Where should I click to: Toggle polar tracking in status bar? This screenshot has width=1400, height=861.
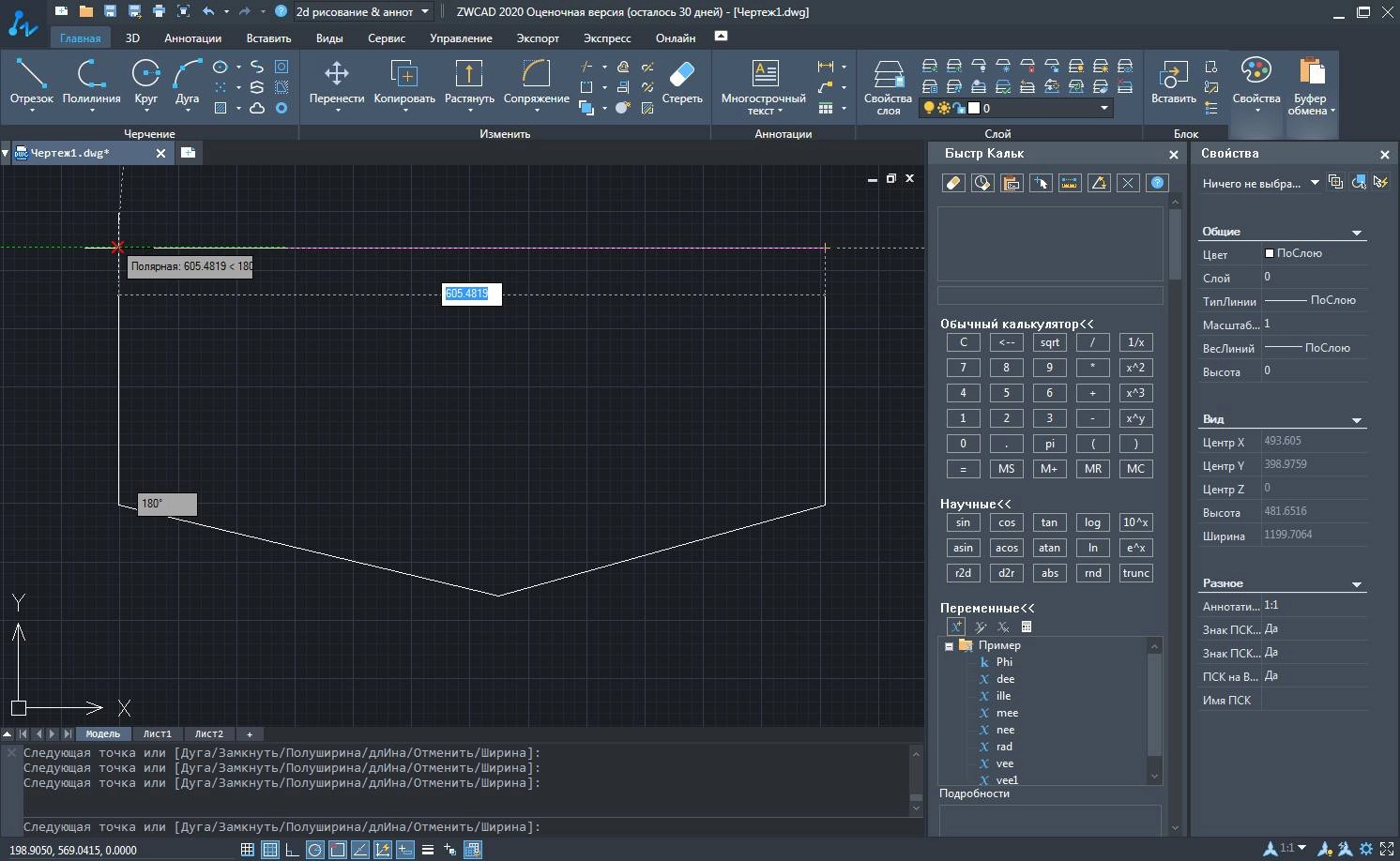(x=315, y=850)
